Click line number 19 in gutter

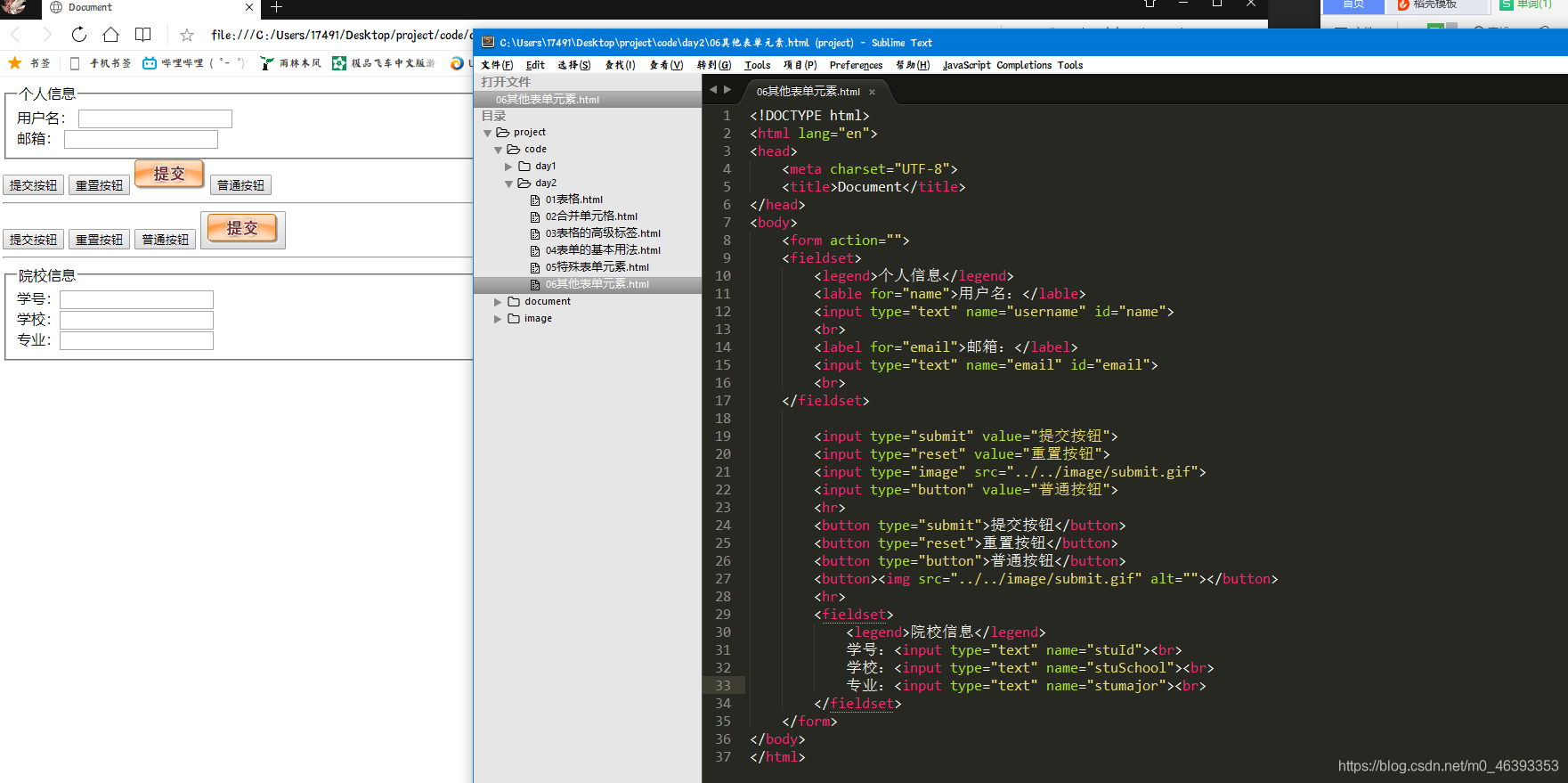pos(723,436)
